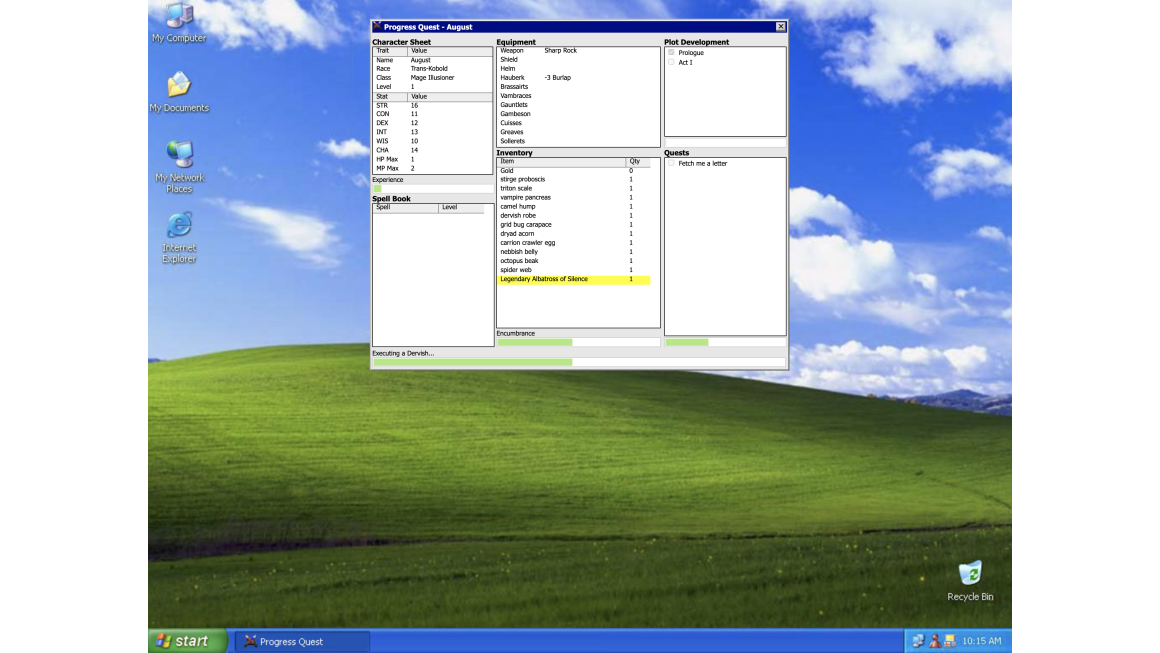
Task: Click the Experience progress bar
Action: 433,189
